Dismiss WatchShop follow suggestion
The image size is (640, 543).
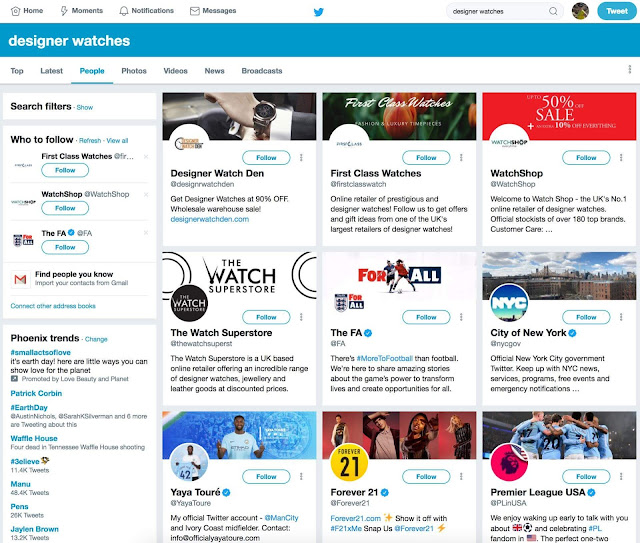click(146, 194)
